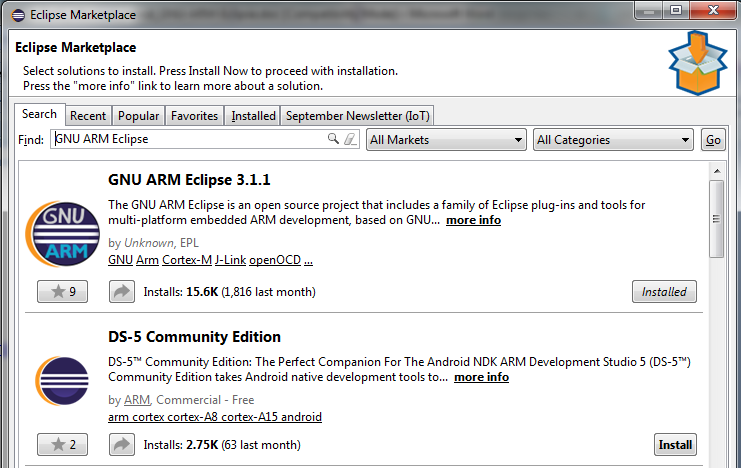Click the Arm tag link under GNU ARM Eclipse
741x468 pixels.
147,260
